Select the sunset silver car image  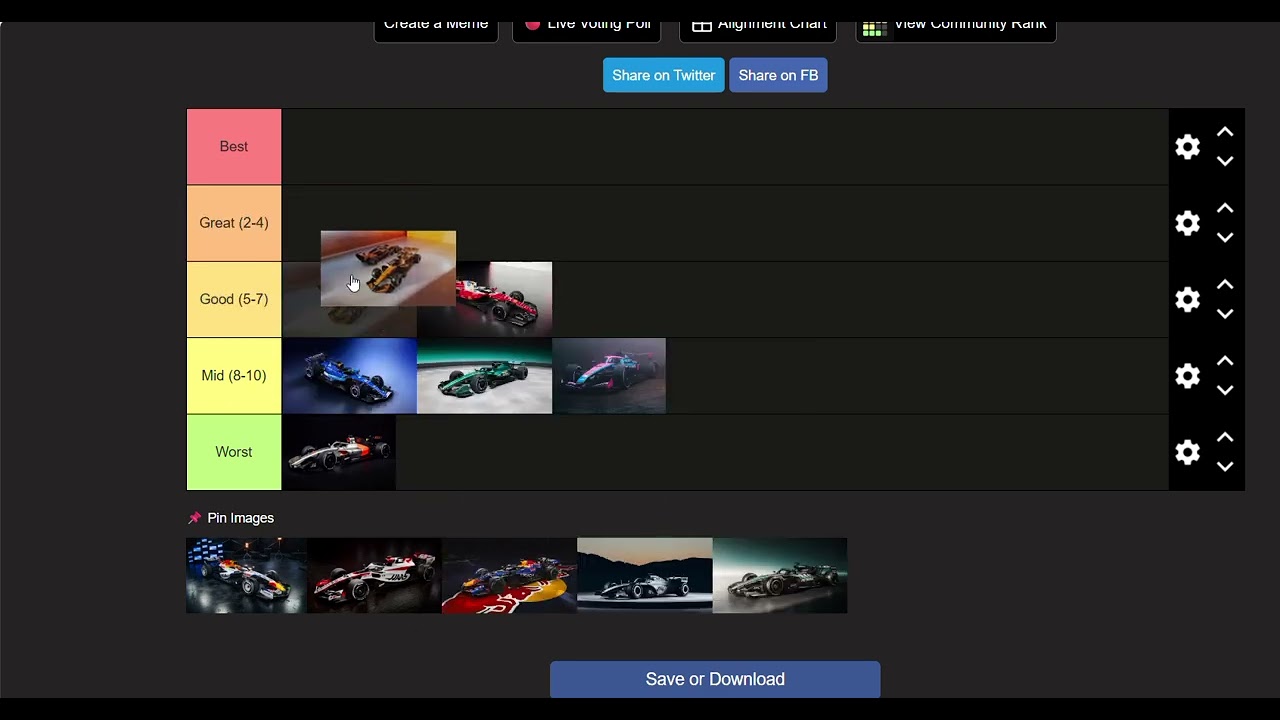tap(644, 575)
